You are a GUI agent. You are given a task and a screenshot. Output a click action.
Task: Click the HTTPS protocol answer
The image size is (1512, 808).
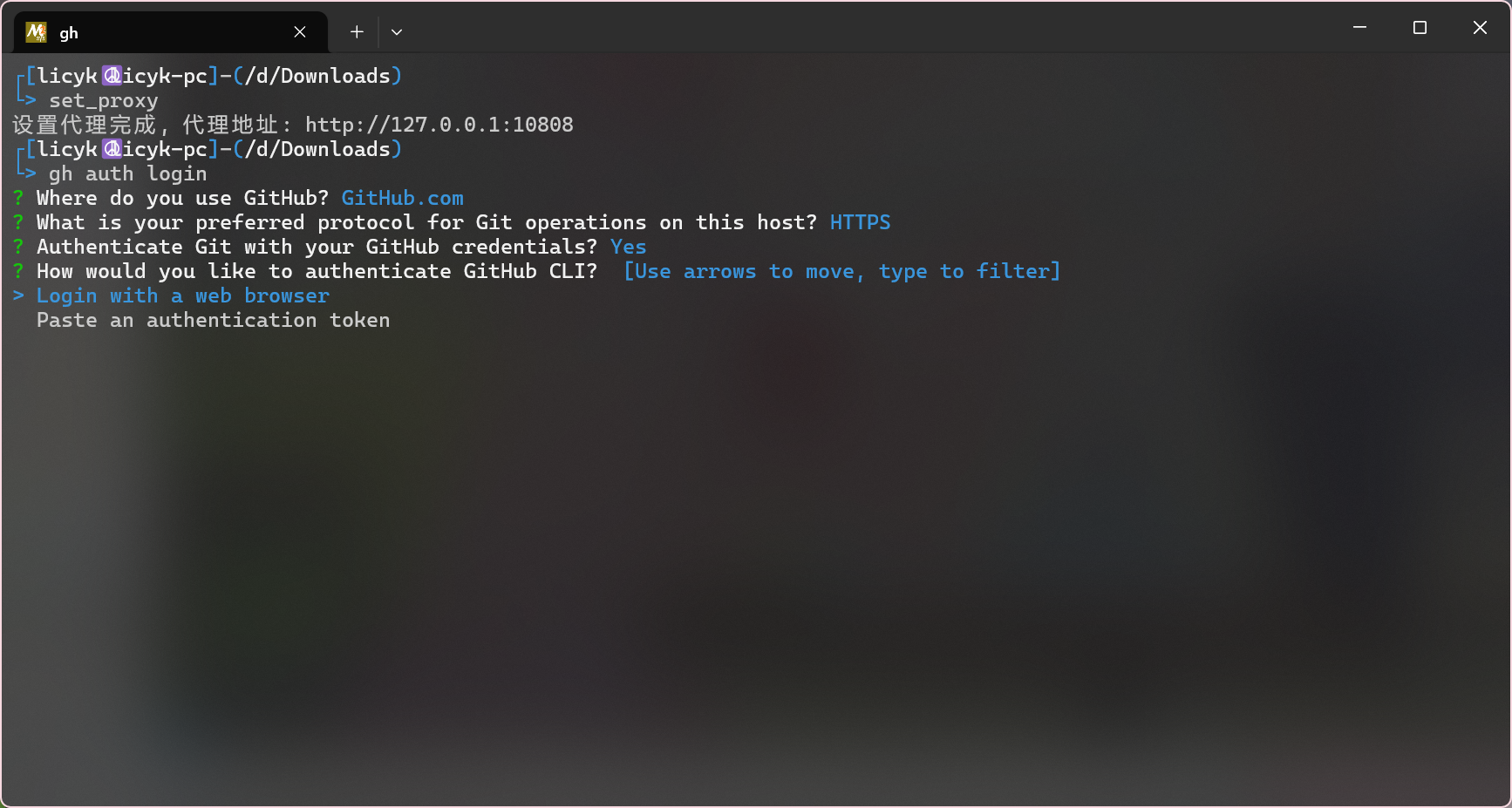click(x=860, y=223)
